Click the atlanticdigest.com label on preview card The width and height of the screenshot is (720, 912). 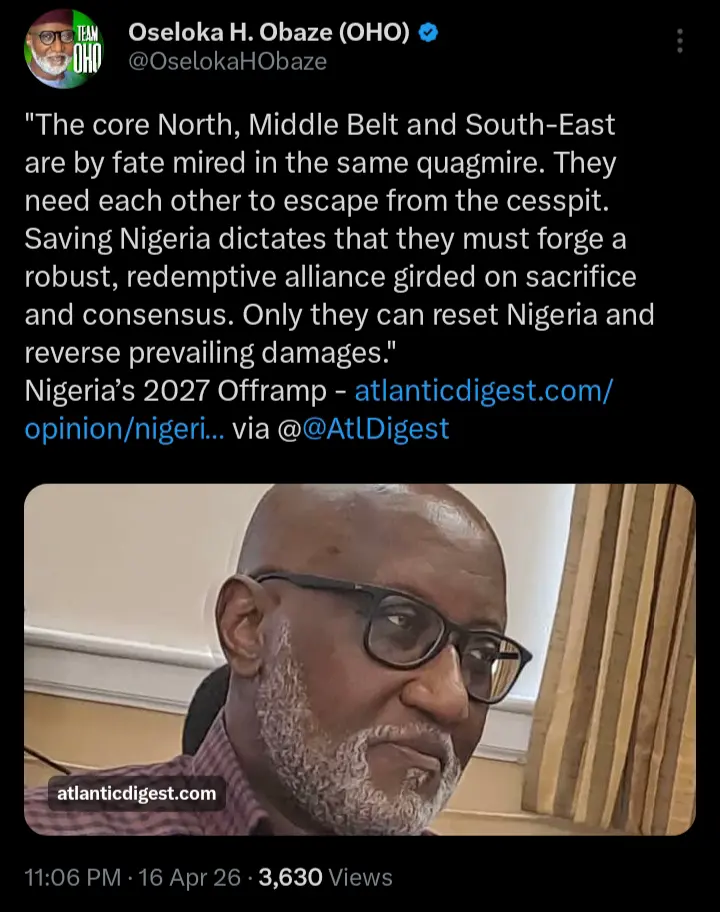[137, 793]
